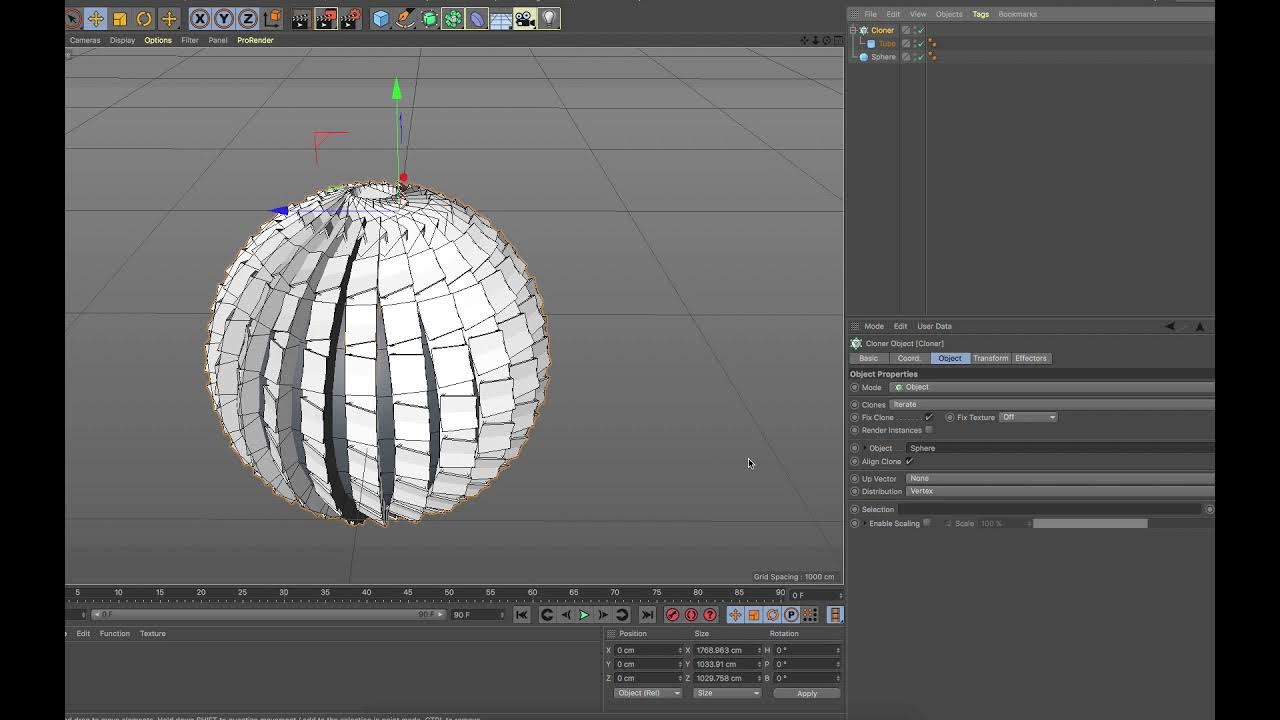Click the green Subdivision Surface generator icon
Viewport: 1280px width, 720px height.
point(429,18)
